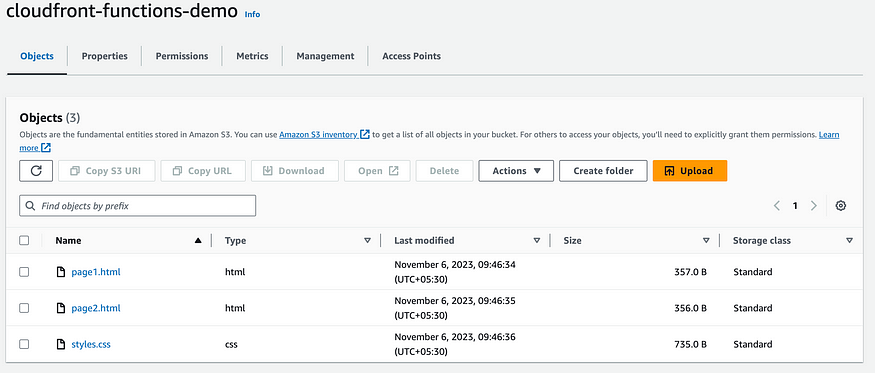Click the file icon beside styles.css
Viewport: 875px width, 373px height.
tap(61, 344)
